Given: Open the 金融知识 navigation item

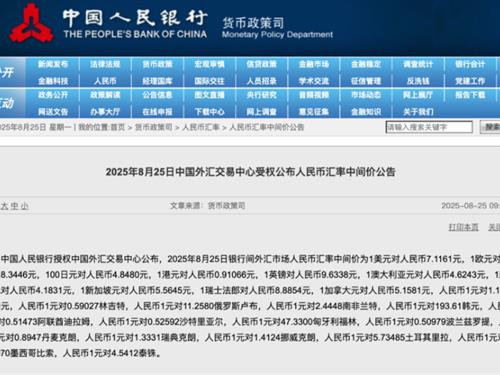Looking at the screenshot, I should coord(366,112).
